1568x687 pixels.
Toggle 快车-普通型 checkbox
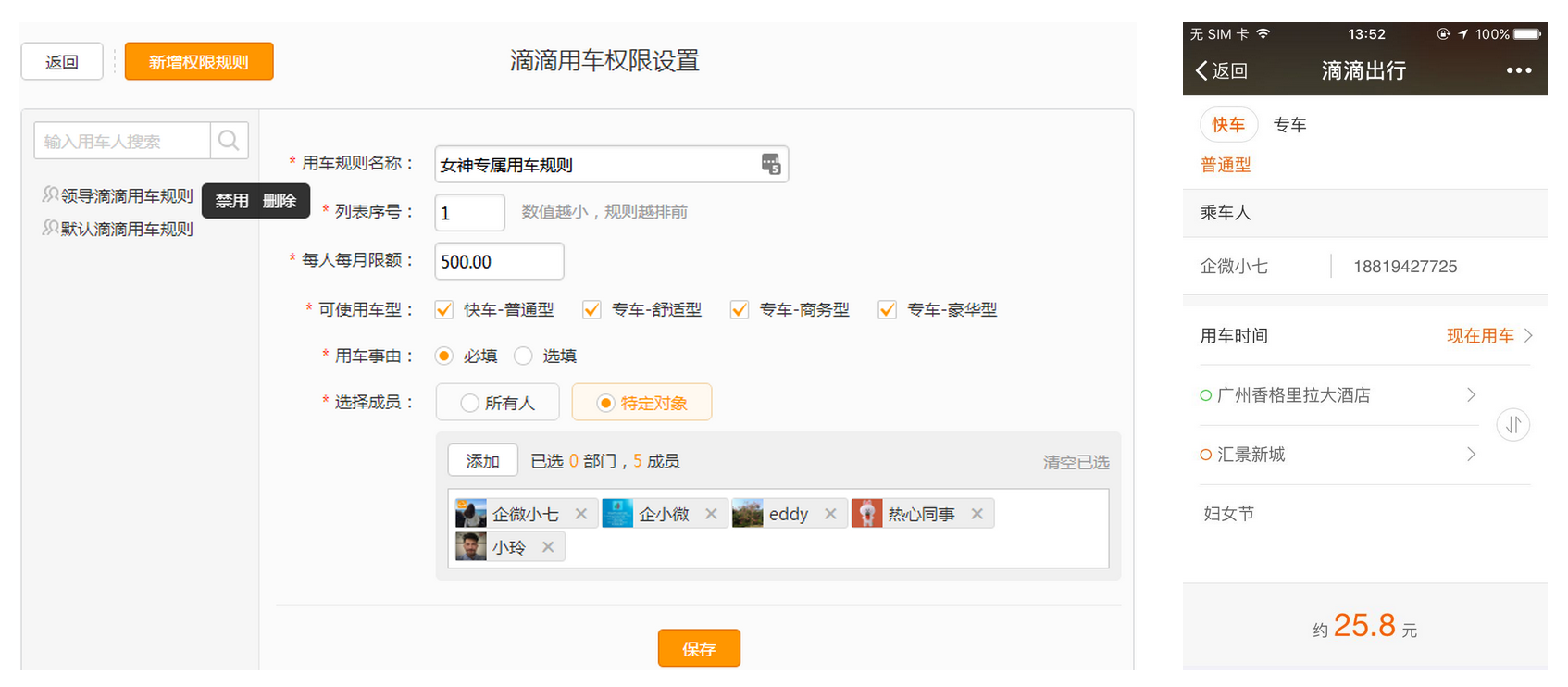(444, 309)
